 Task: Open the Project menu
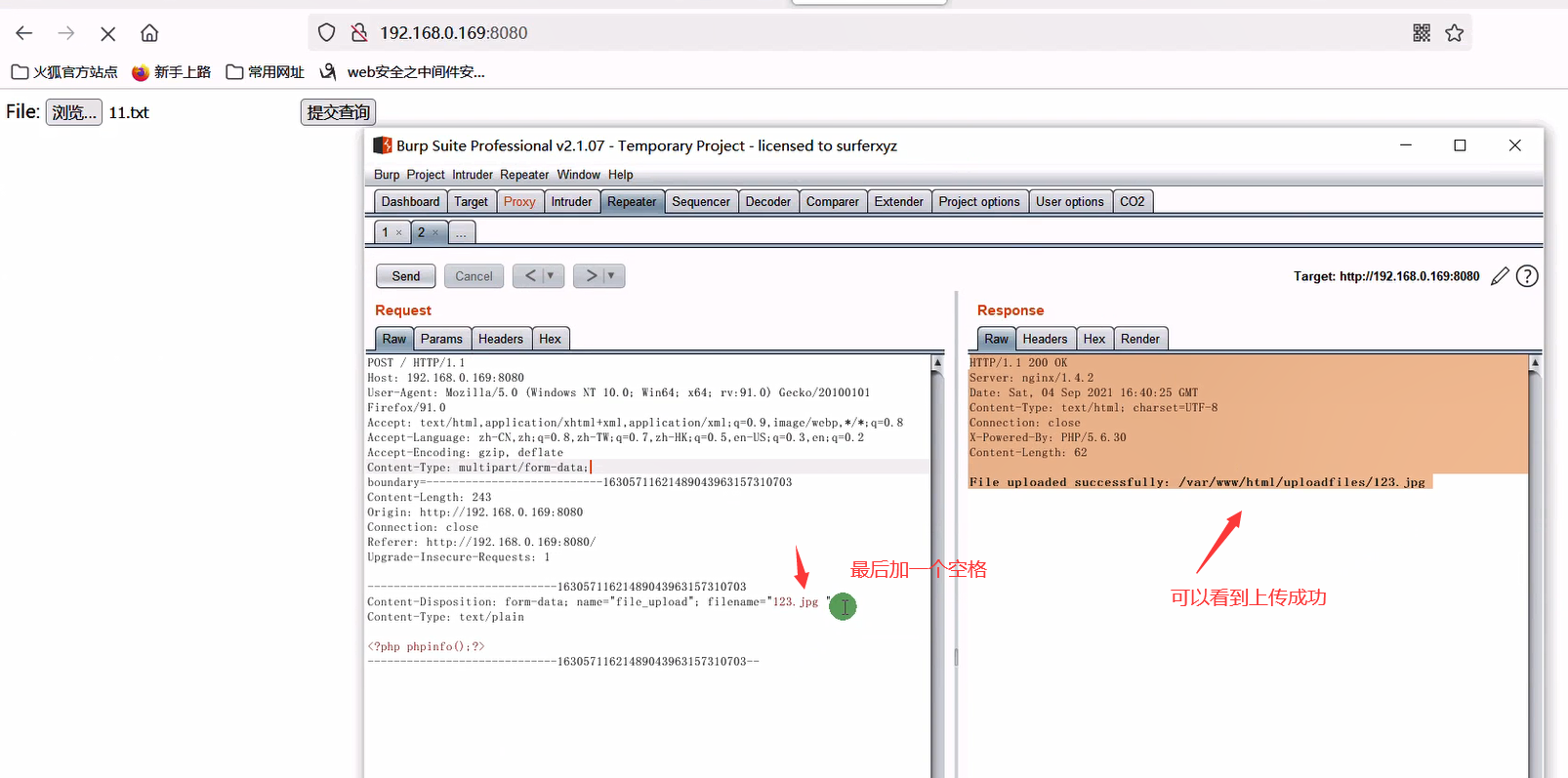[x=426, y=175]
